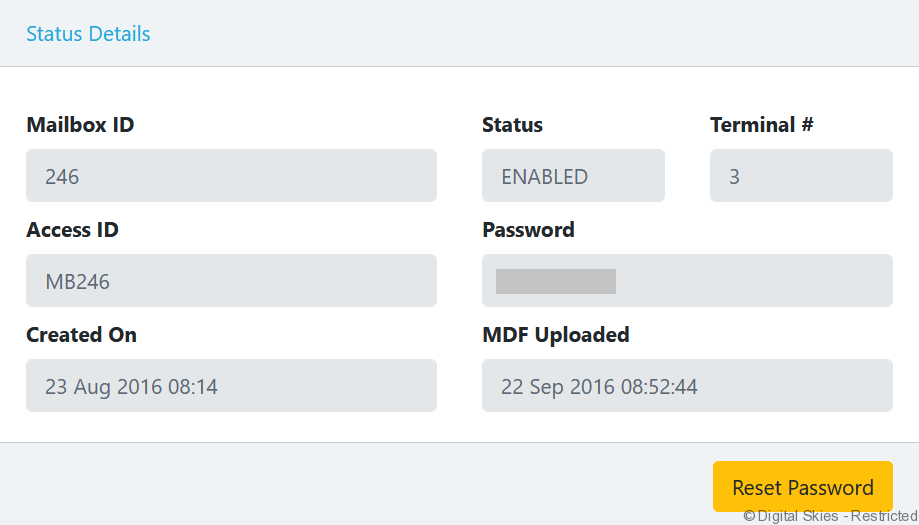Screen dimensions: 919x525
Task: Click the grey redacted block hiding the password
Action: pos(556,281)
